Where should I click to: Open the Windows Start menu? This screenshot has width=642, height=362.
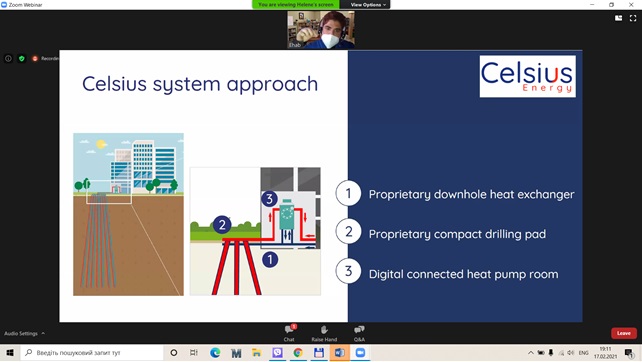click(10, 353)
